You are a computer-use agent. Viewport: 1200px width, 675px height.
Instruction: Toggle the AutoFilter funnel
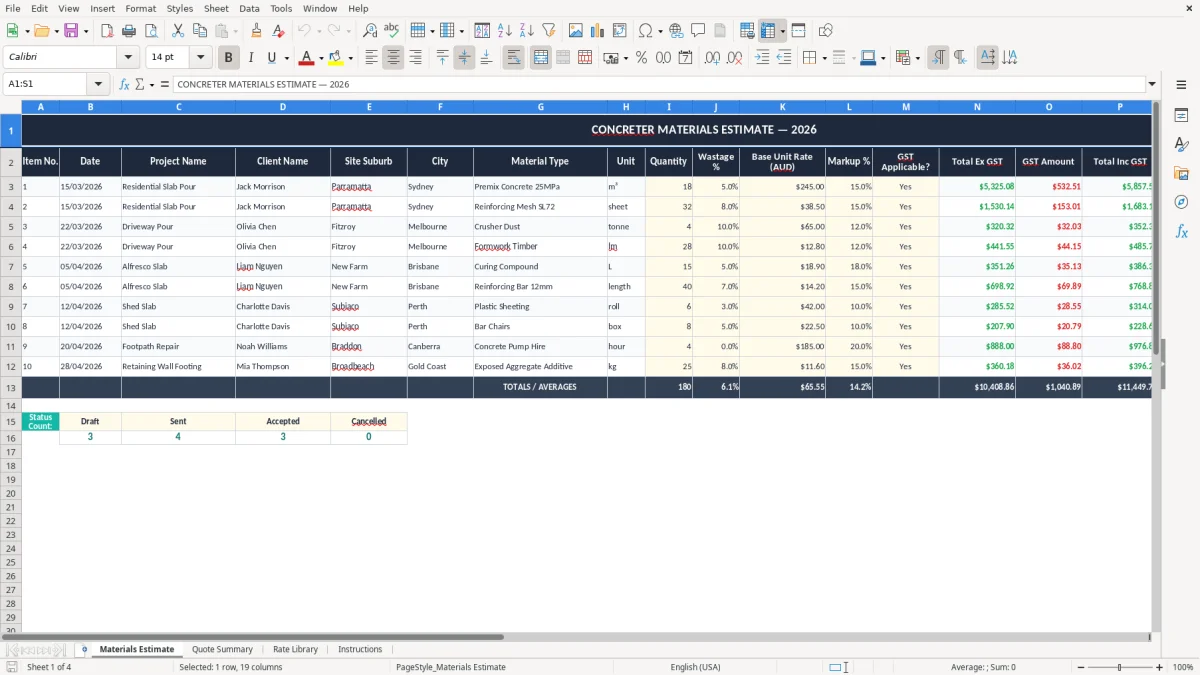pyautogui.click(x=548, y=31)
